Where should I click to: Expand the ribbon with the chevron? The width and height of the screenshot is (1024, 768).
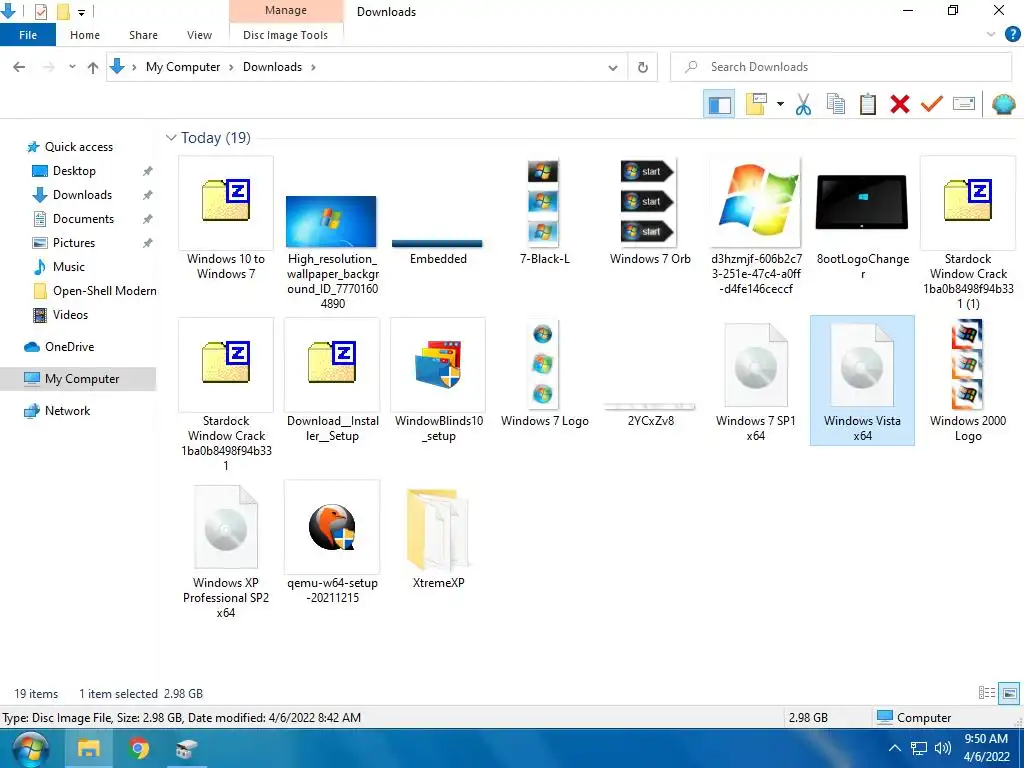pos(991,34)
